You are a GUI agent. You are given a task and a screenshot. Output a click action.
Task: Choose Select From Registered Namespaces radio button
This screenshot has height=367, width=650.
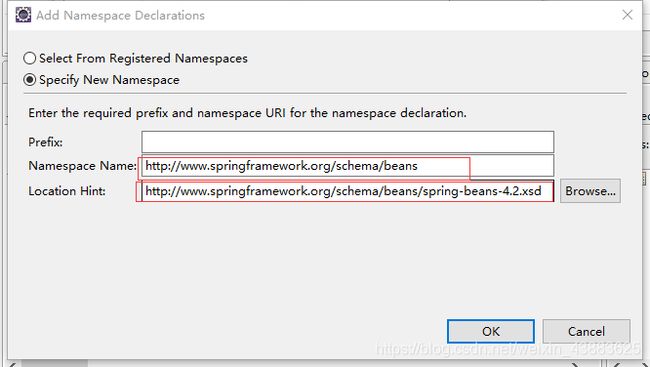point(29,58)
